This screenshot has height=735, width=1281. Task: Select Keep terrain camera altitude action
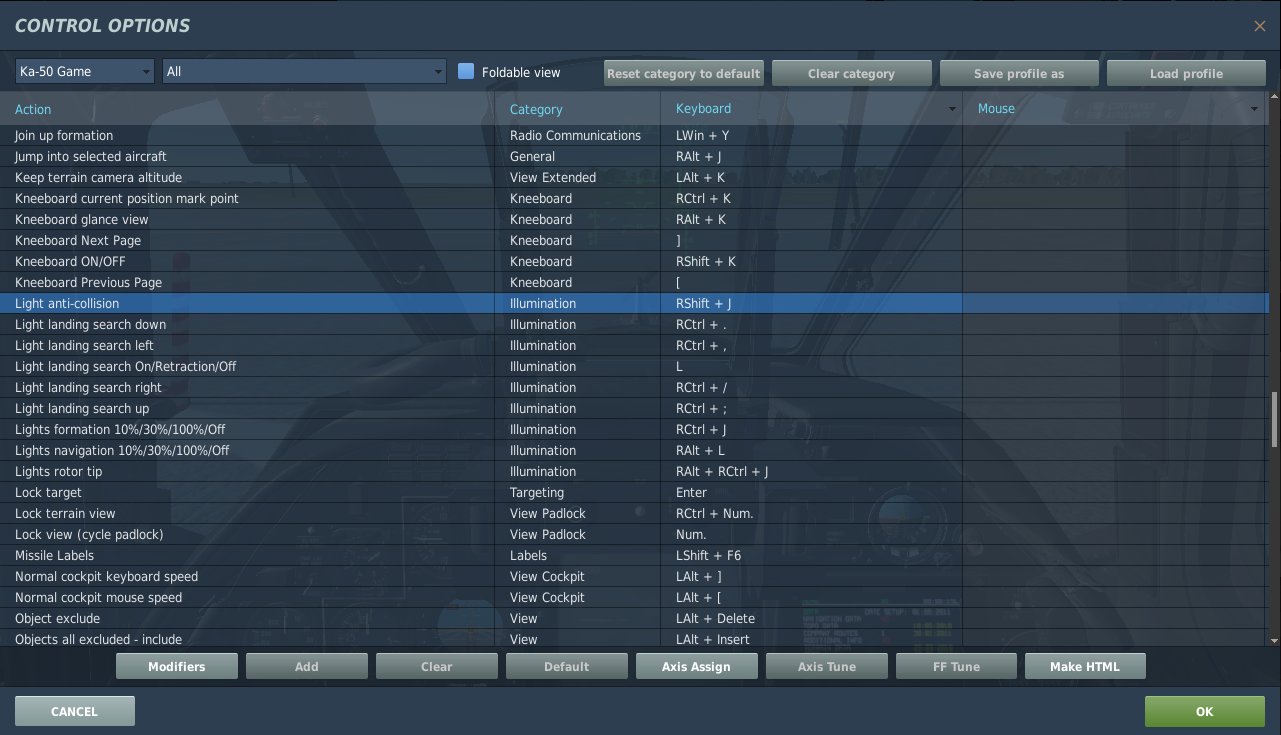tap(98, 177)
